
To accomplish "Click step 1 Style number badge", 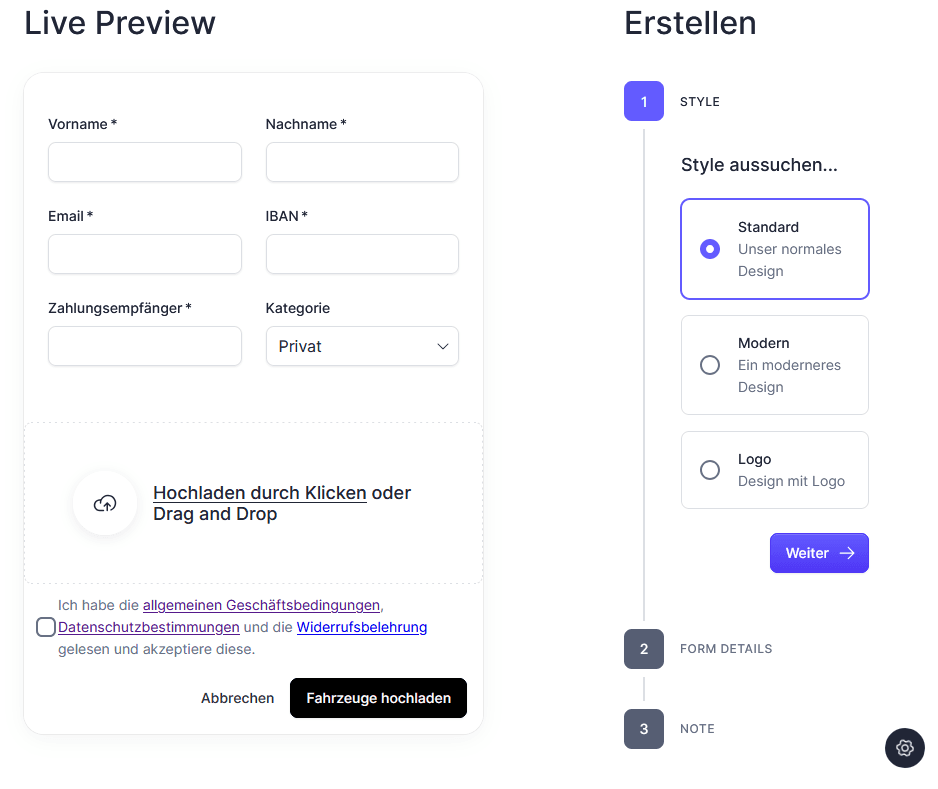I will pyautogui.click(x=644, y=101).
